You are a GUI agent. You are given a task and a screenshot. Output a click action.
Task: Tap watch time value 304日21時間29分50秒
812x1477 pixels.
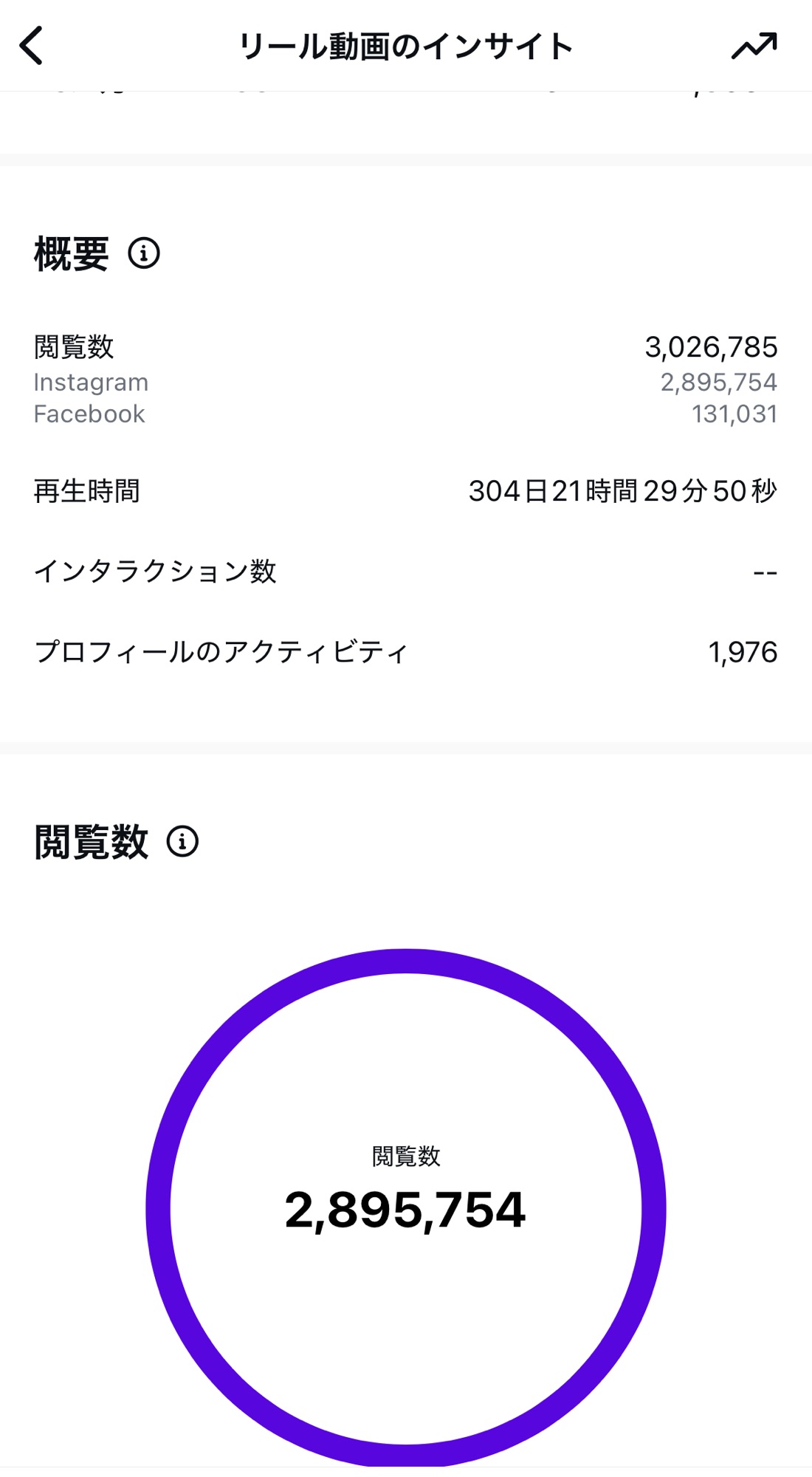pos(622,491)
